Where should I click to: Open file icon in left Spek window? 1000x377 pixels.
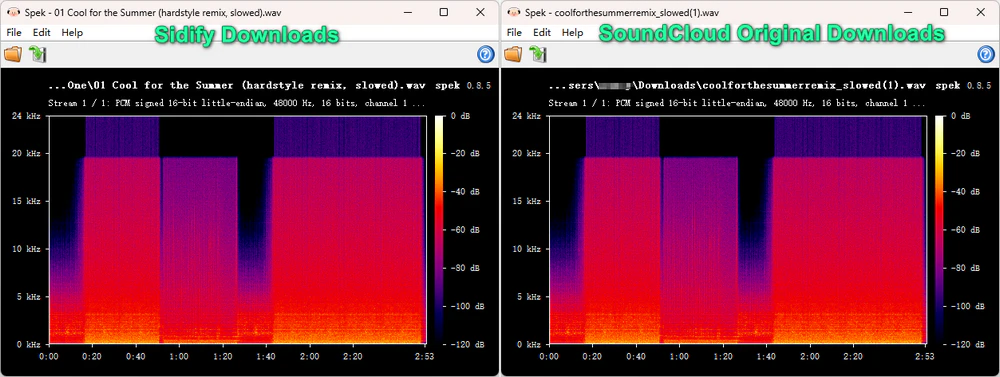pos(13,54)
